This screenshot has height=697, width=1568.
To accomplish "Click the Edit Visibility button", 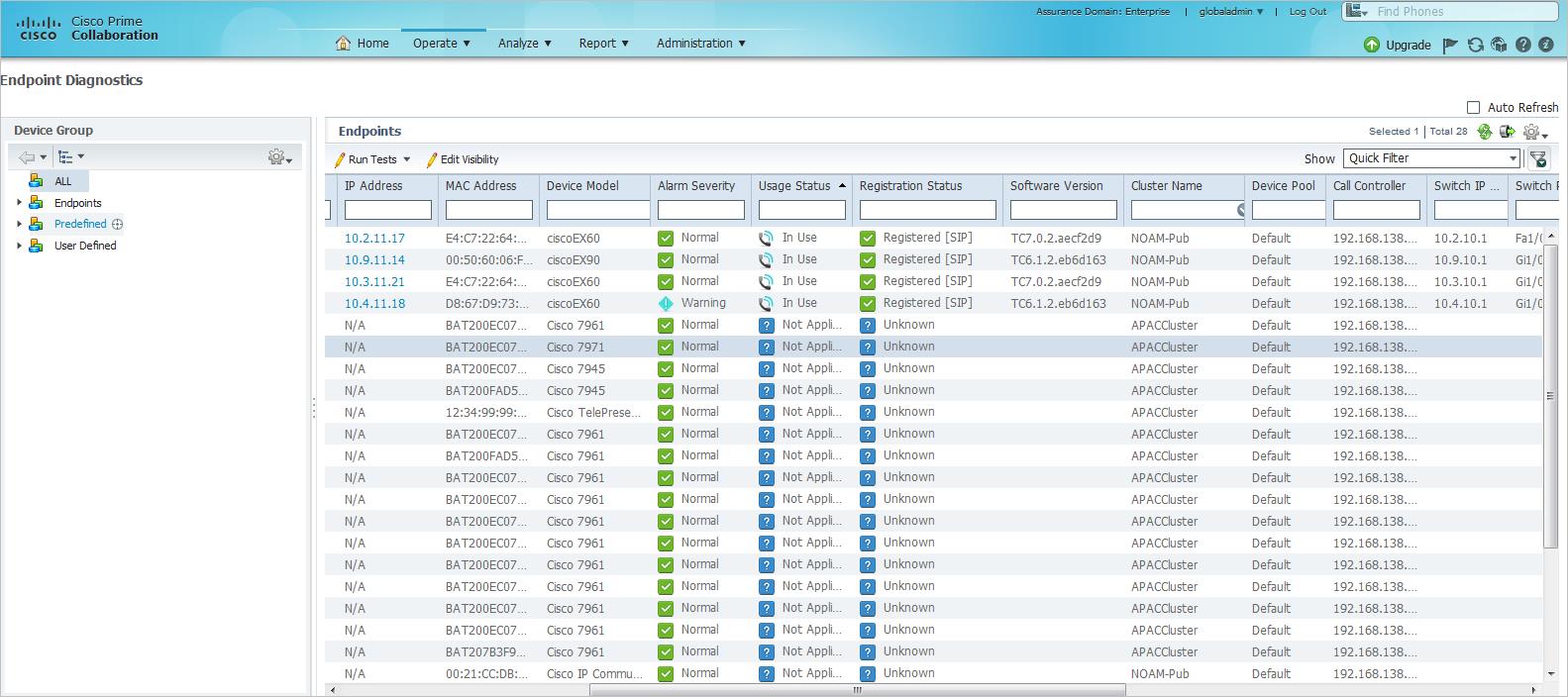I will click(x=463, y=159).
